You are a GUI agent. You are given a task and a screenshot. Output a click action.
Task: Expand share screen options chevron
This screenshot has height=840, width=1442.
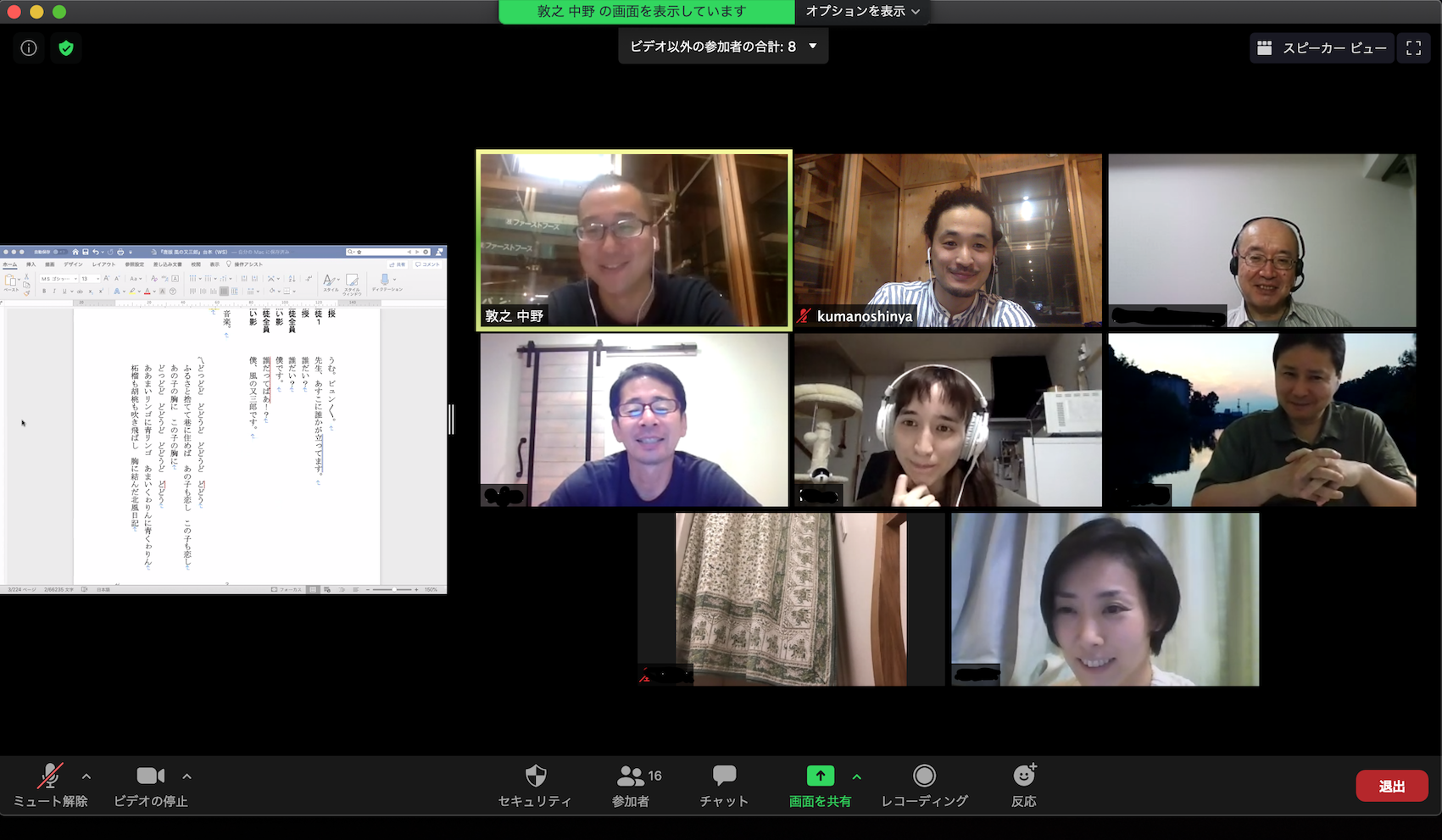tap(857, 776)
